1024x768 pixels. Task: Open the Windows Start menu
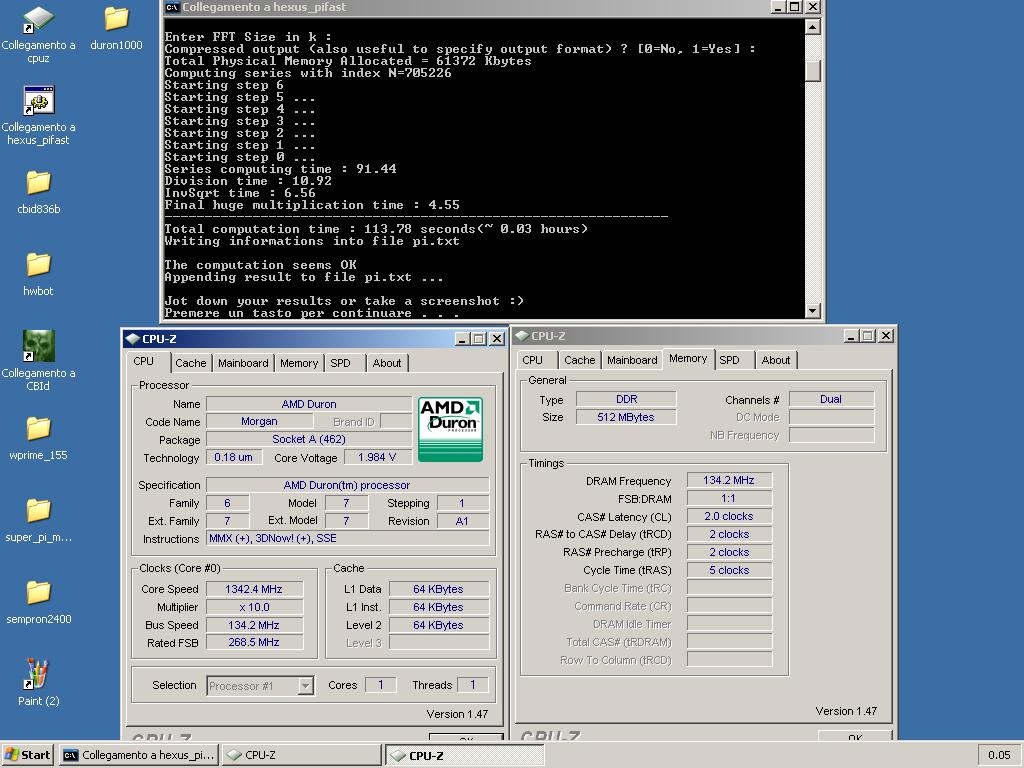click(27, 755)
